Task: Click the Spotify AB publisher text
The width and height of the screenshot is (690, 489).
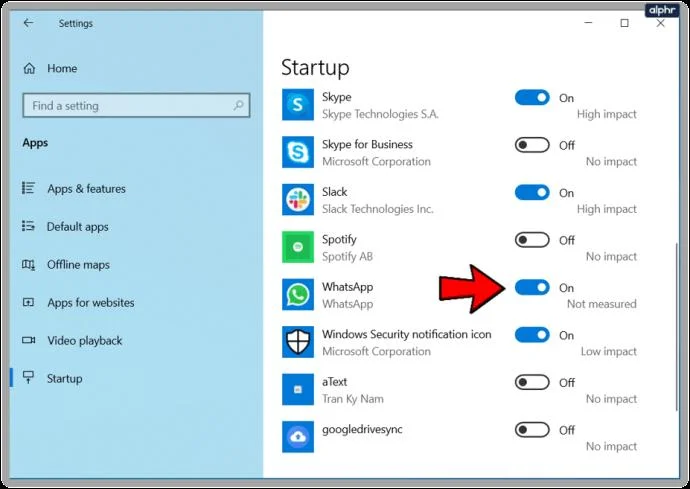Action: click(347, 257)
